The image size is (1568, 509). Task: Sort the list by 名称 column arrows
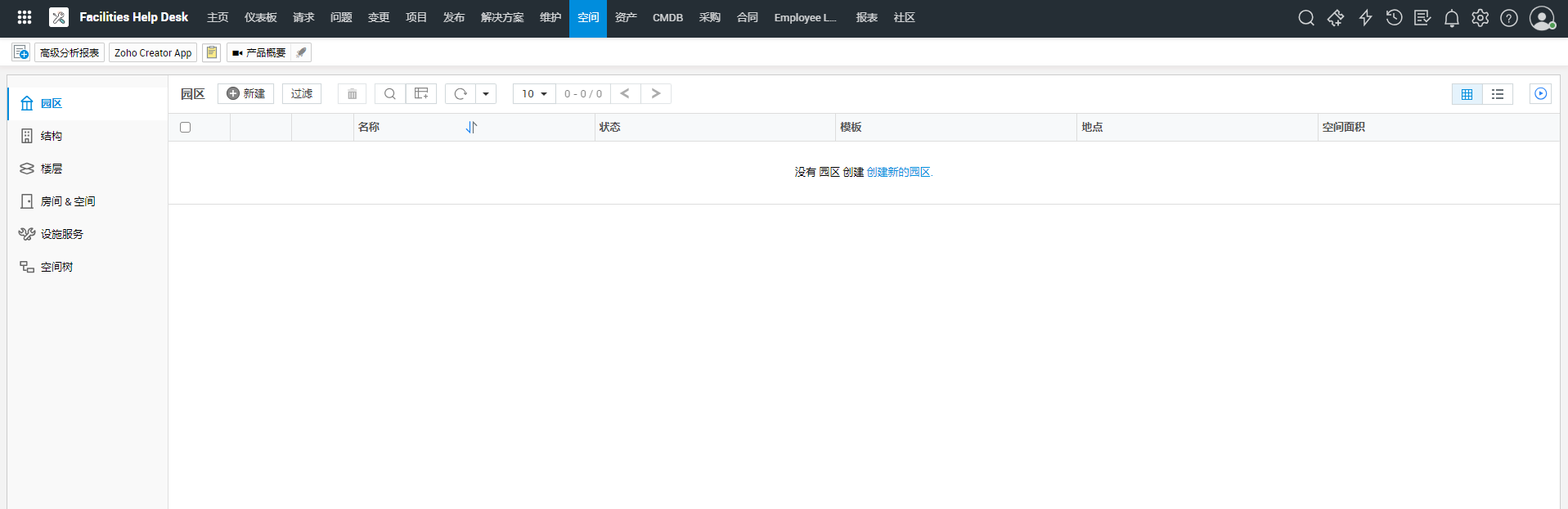point(471,128)
